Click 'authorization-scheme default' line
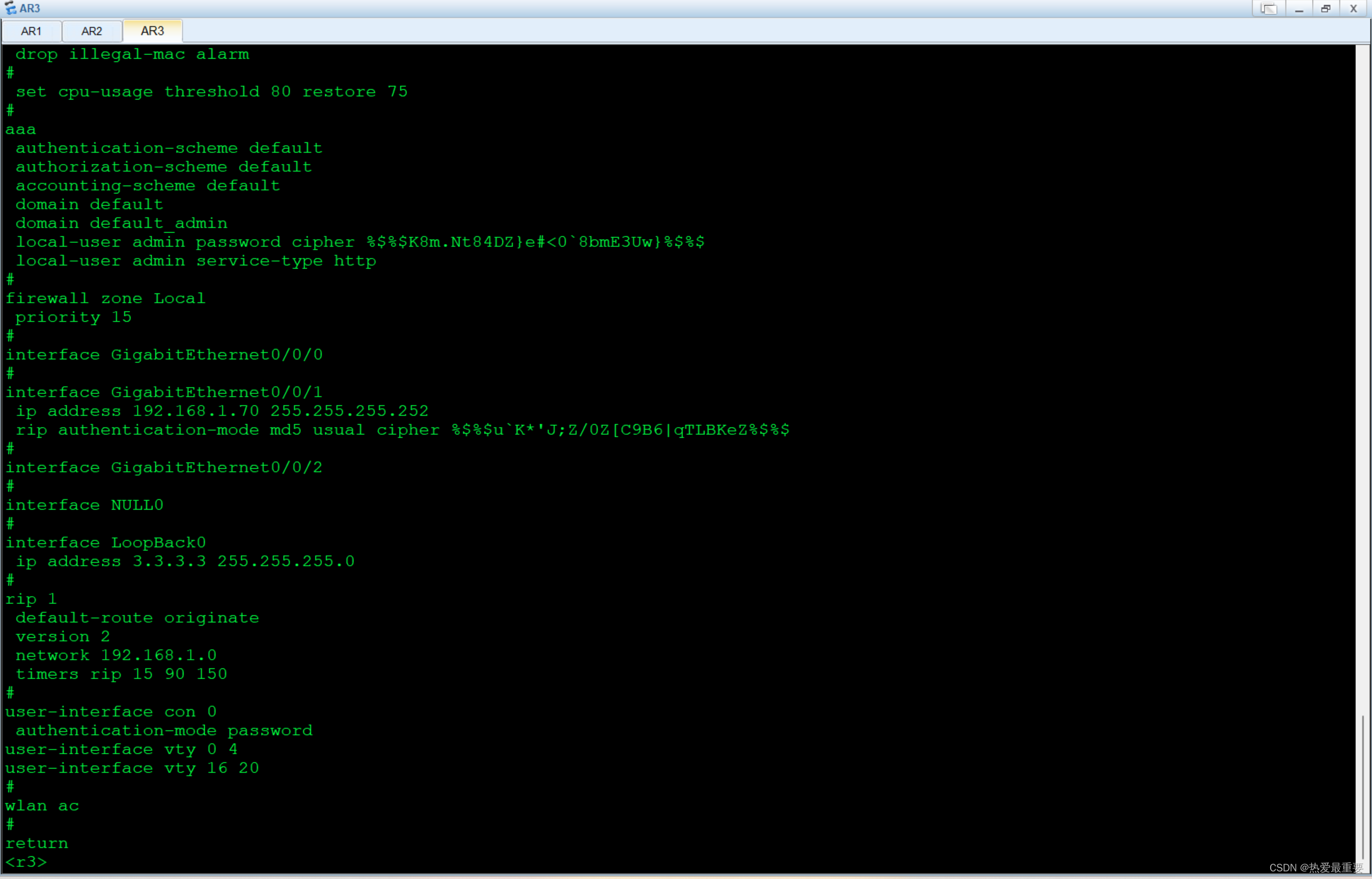The height and width of the screenshot is (879, 1372). pyautogui.click(x=164, y=167)
